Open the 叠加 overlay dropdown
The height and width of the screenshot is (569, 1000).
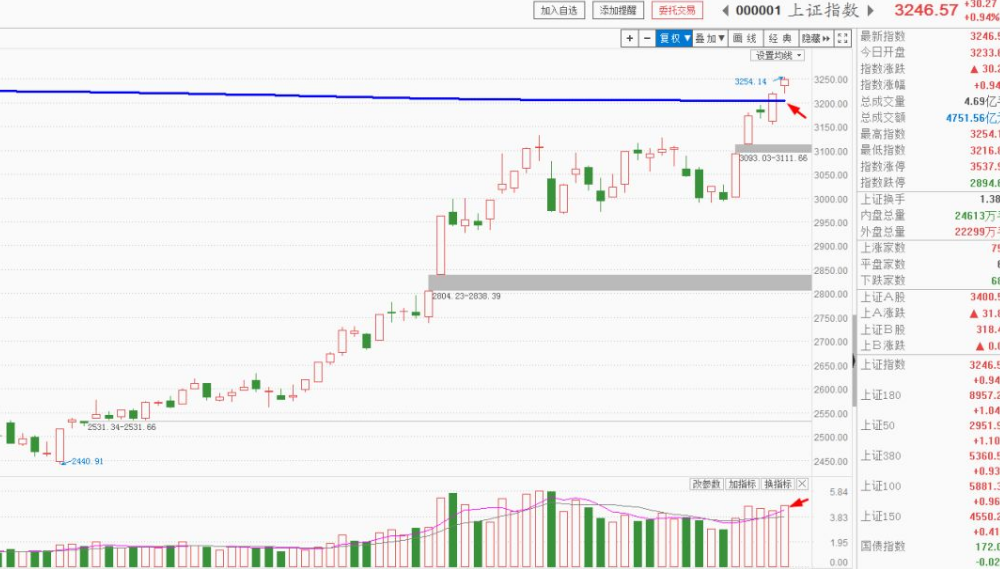pyautogui.click(x=710, y=38)
